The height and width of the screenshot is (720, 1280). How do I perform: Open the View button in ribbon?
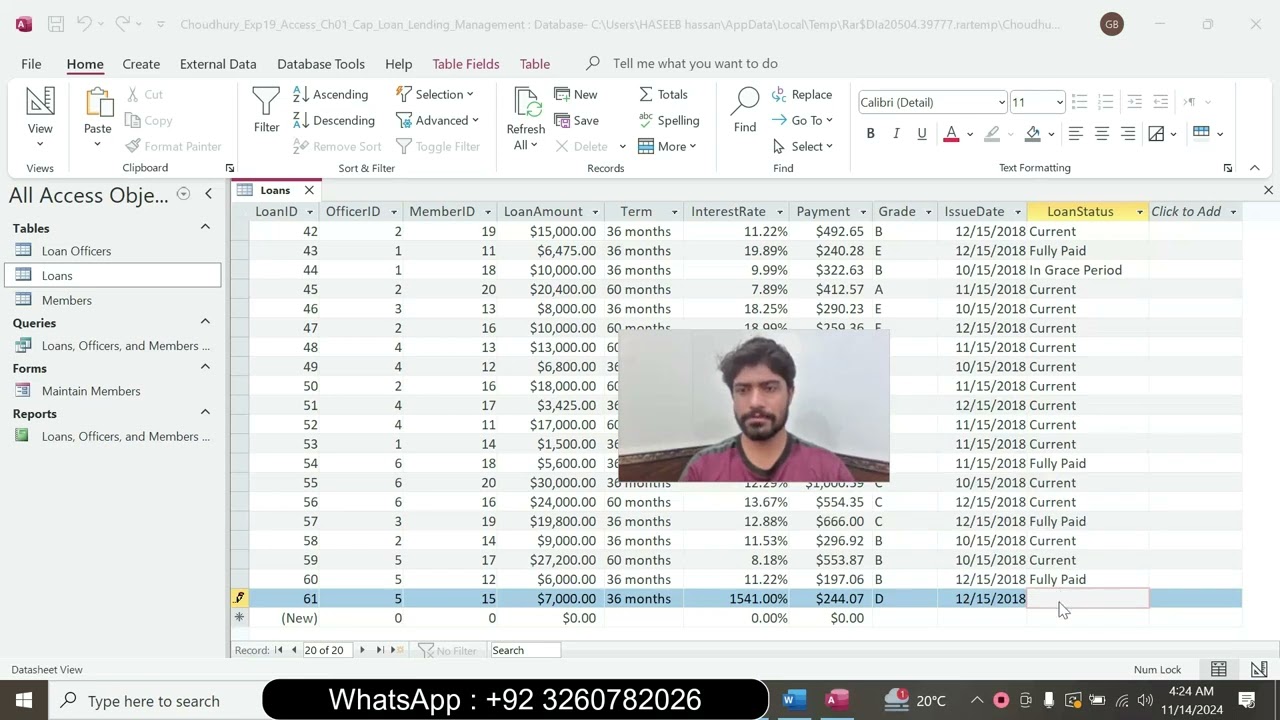click(x=40, y=117)
